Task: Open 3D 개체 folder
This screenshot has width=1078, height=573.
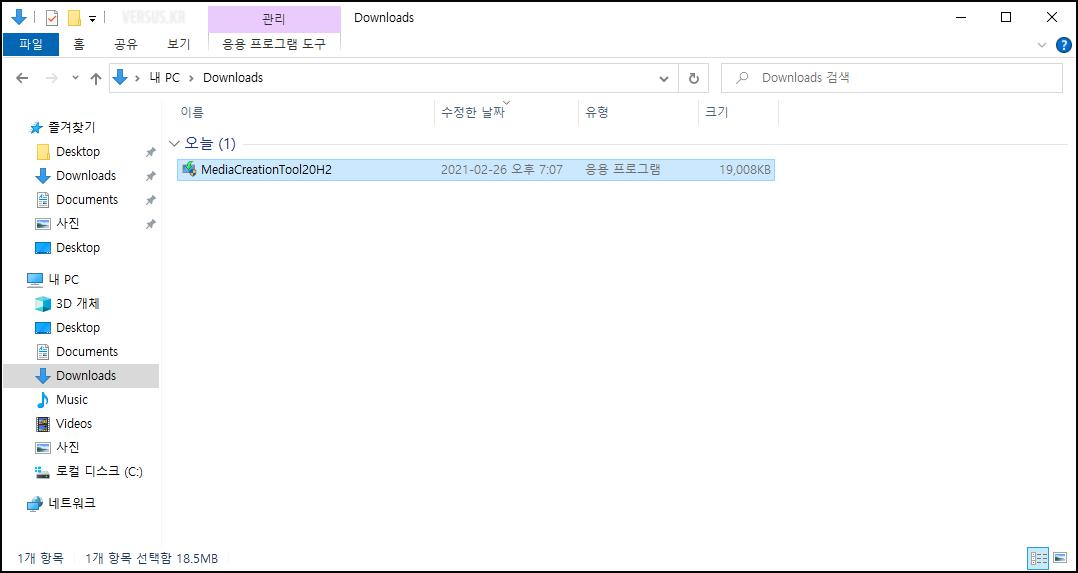Action: 78,303
